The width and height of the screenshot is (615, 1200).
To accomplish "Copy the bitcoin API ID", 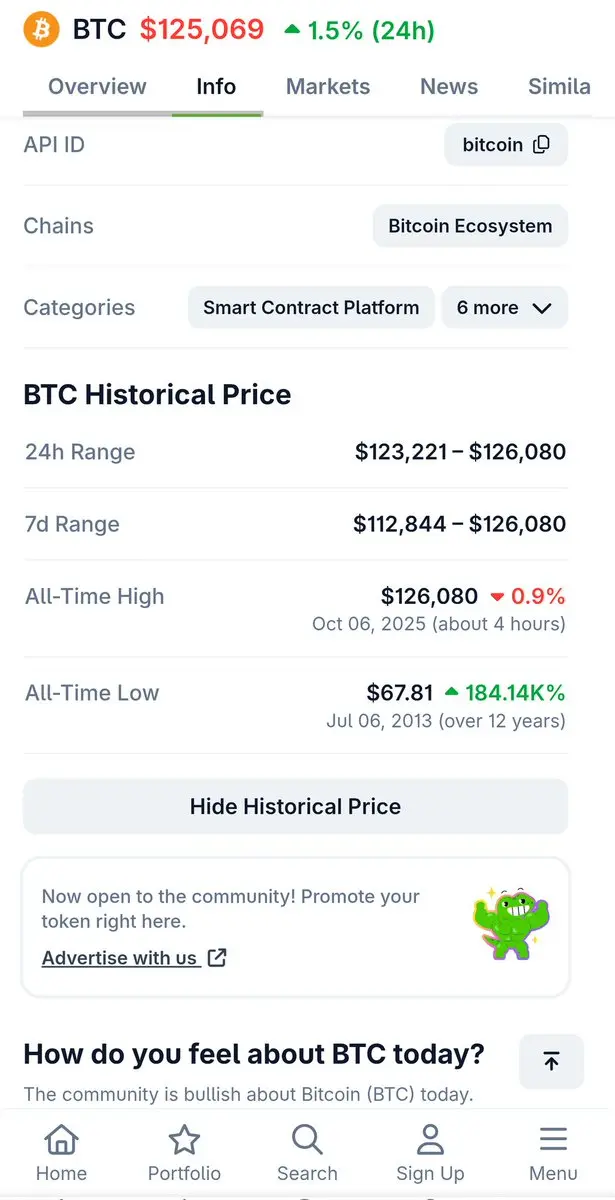I will tap(541, 145).
